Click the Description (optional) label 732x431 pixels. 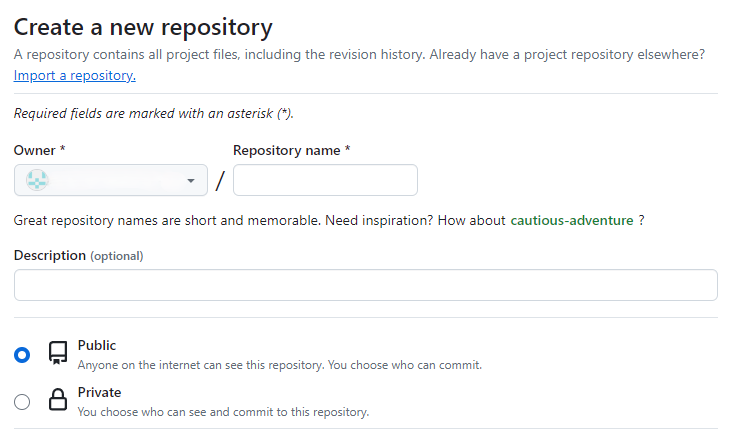pos(78,255)
